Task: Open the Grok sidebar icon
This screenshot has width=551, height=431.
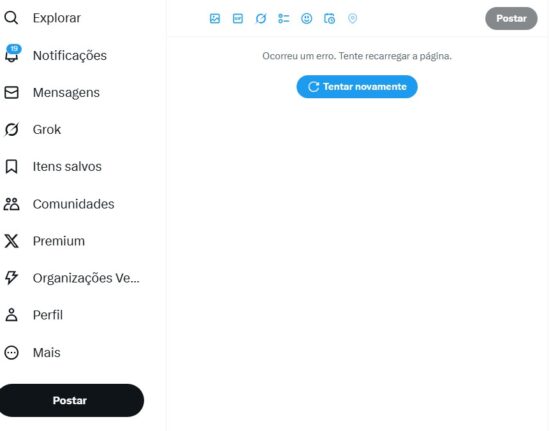Action: 11,129
